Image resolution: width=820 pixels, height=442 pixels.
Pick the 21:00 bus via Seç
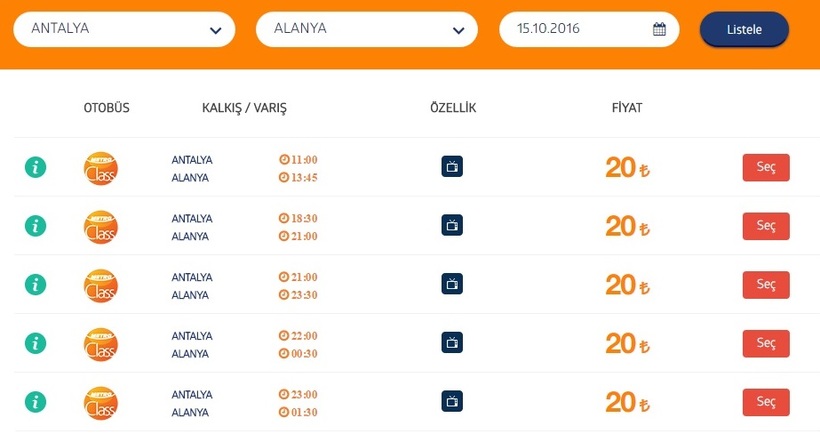tap(766, 284)
